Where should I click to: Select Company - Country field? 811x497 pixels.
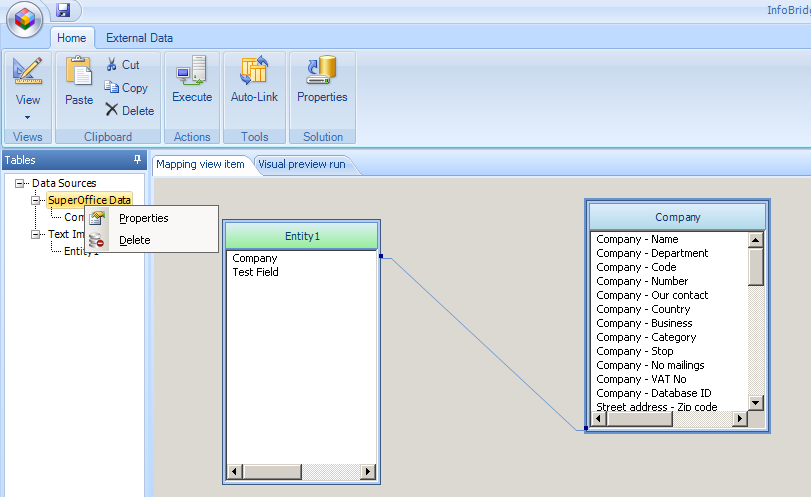[643, 309]
